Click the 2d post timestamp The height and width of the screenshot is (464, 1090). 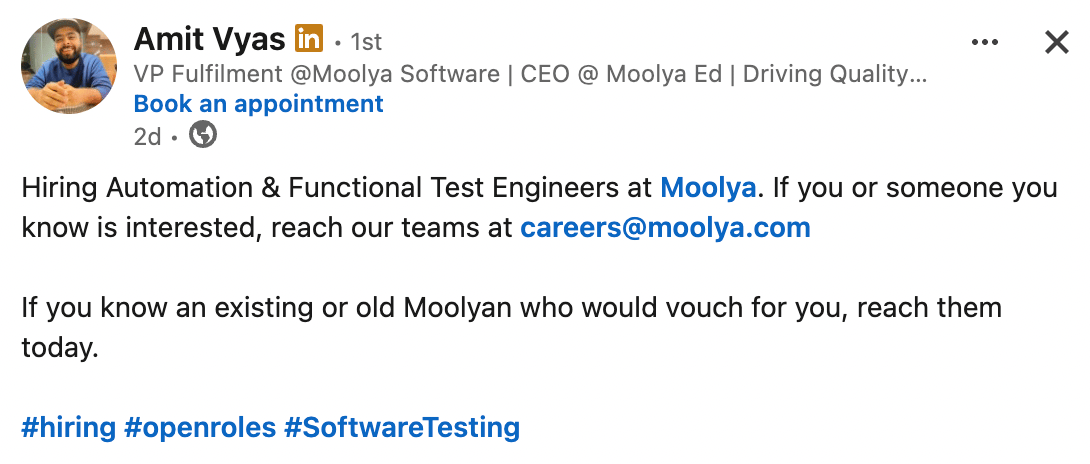coord(147,136)
